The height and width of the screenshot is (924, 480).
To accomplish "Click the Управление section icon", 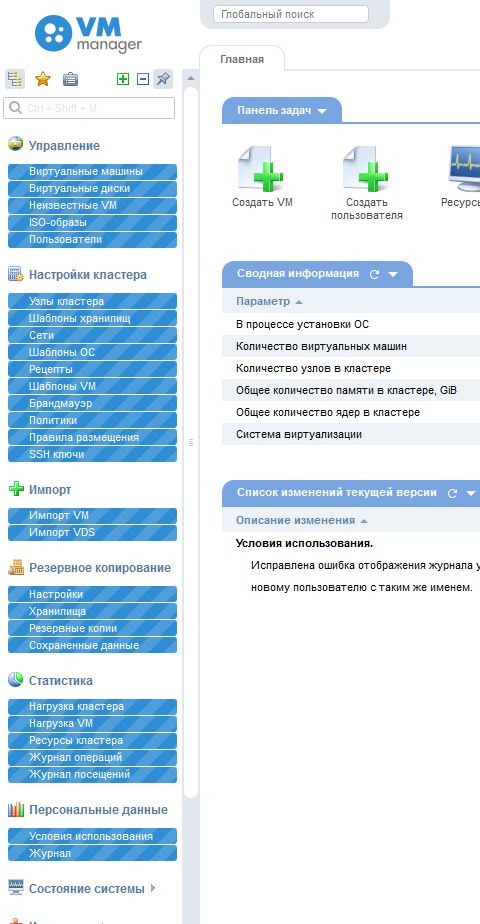I will 15,144.
